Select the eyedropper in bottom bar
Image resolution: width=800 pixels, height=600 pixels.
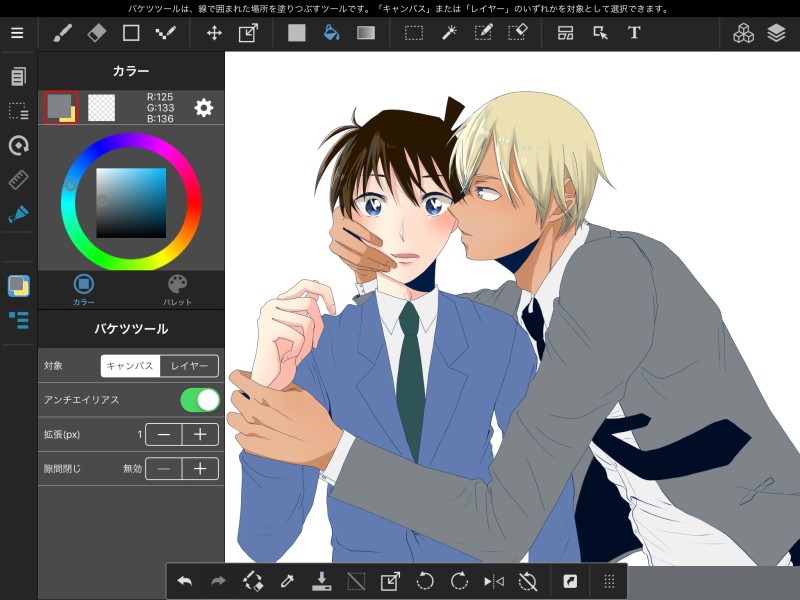(x=287, y=581)
